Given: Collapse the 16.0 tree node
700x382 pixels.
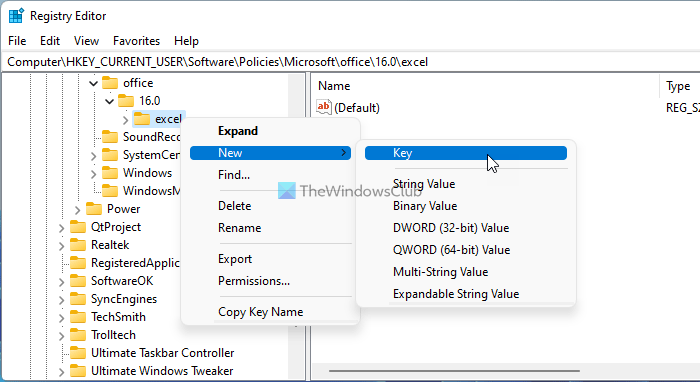Looking at the screenshot, I should (109, 101).
